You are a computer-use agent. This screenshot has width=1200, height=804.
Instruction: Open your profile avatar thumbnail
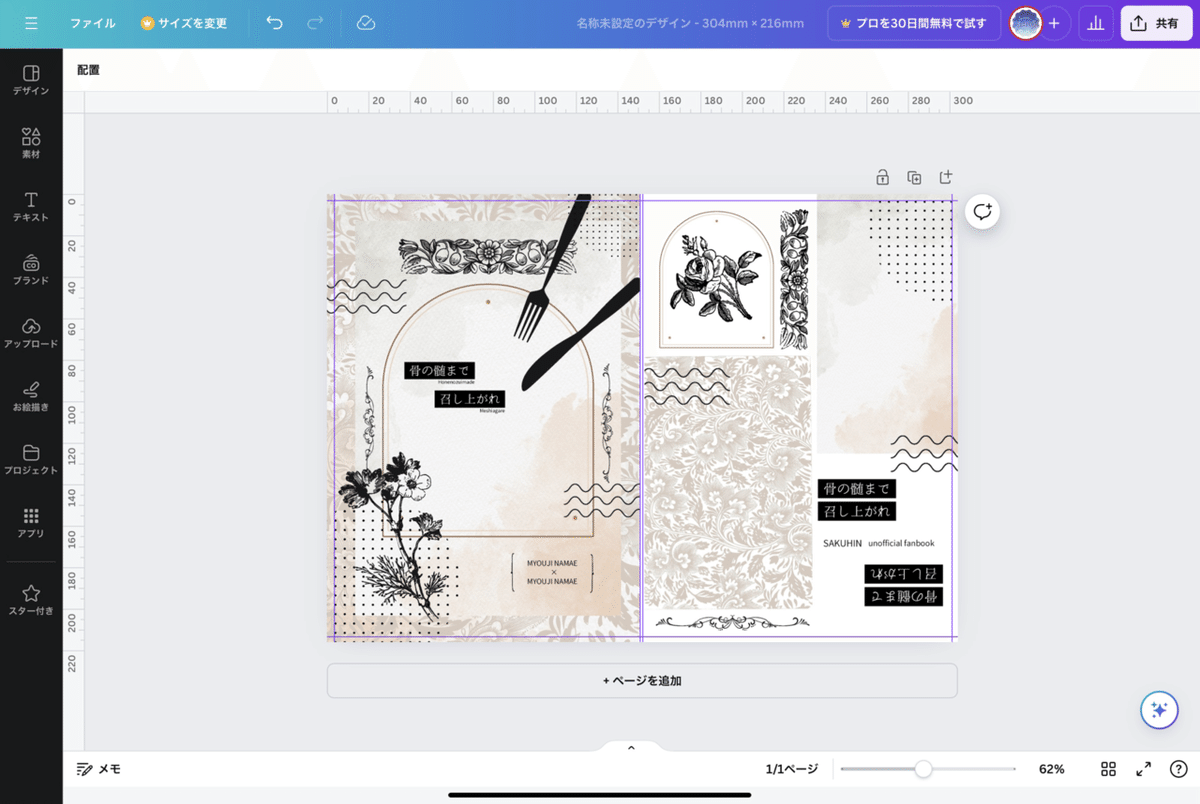pos(1026,22)
